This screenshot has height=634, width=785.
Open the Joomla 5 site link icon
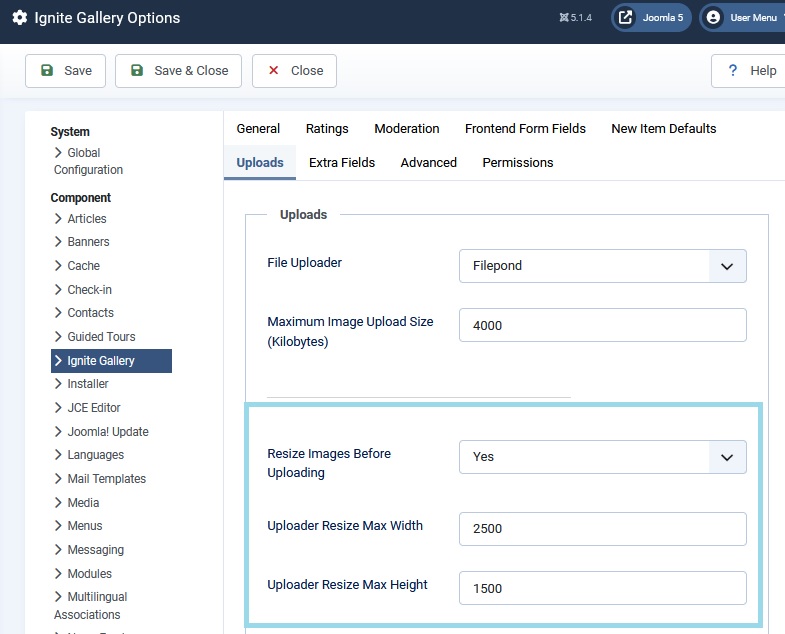click(x=626, y=18)
